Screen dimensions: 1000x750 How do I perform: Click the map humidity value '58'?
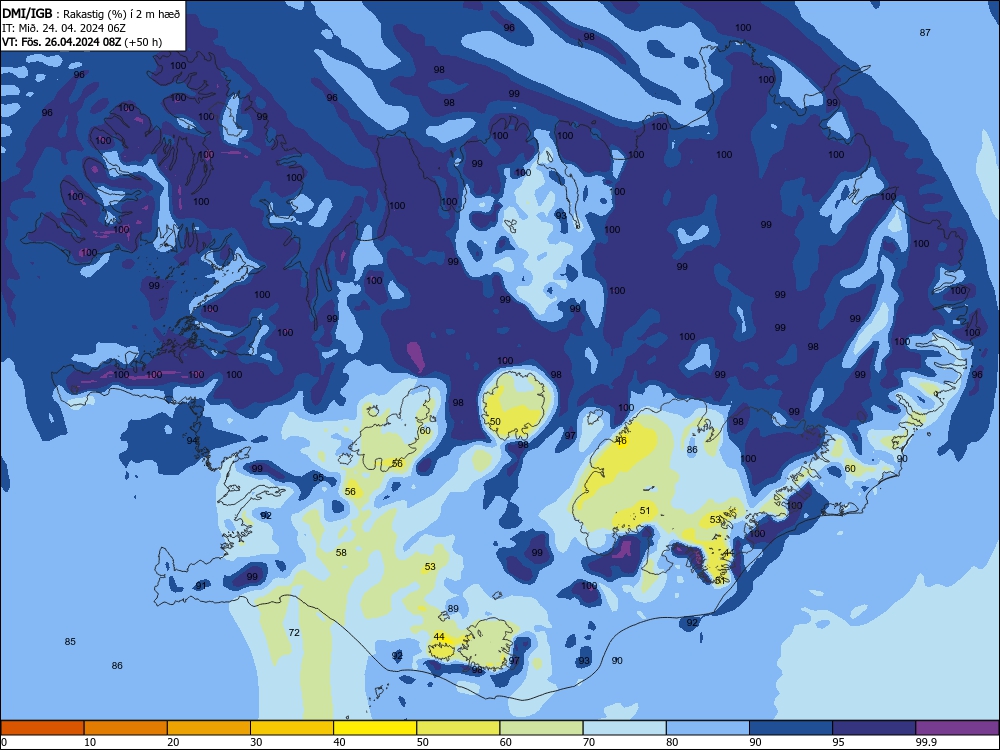(341, 552)
